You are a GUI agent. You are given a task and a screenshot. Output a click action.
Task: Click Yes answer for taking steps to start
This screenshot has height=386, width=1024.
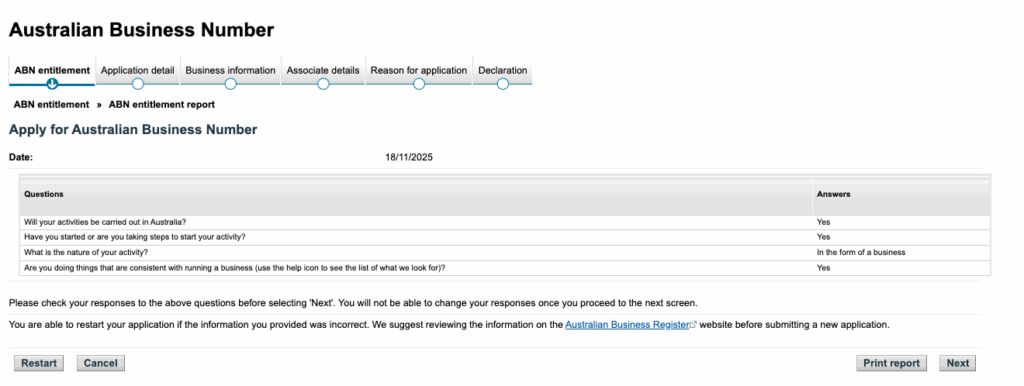click(x=823, y=236)
